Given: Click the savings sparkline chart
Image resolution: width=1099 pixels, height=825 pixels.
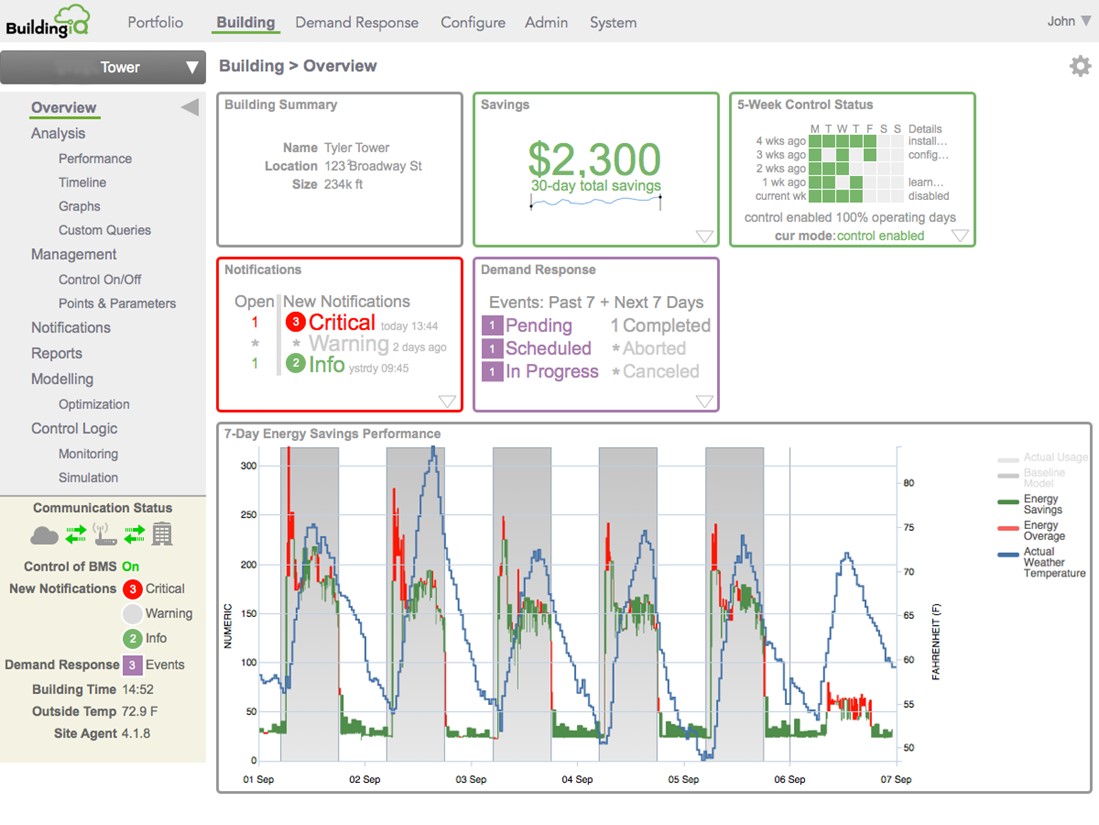Looking at the screenshot, I should (x=596, y=202).
